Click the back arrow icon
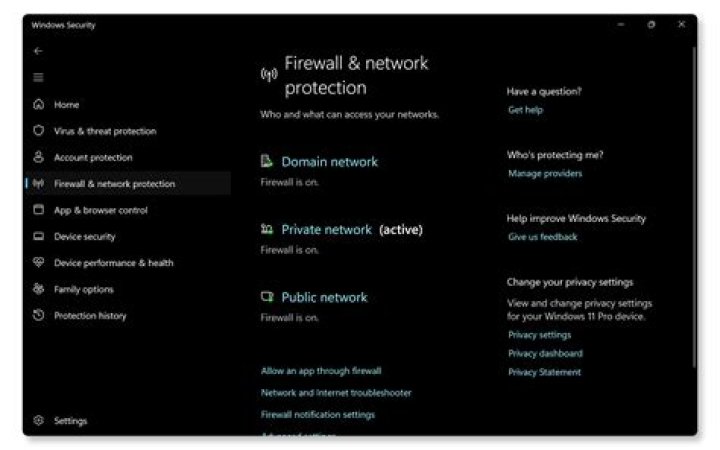 point(38,51)
